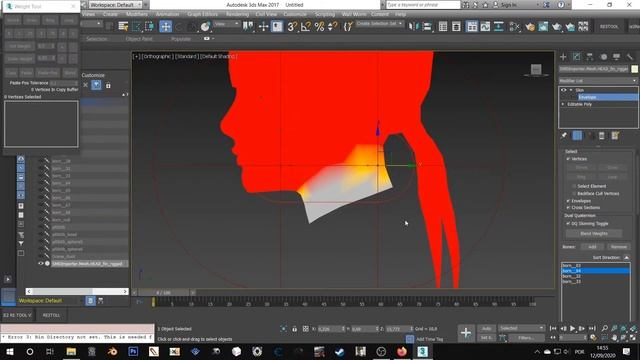Click Remove bones button
The width and height of the screenshot is (640, 360).
click(x=618, y=247)
